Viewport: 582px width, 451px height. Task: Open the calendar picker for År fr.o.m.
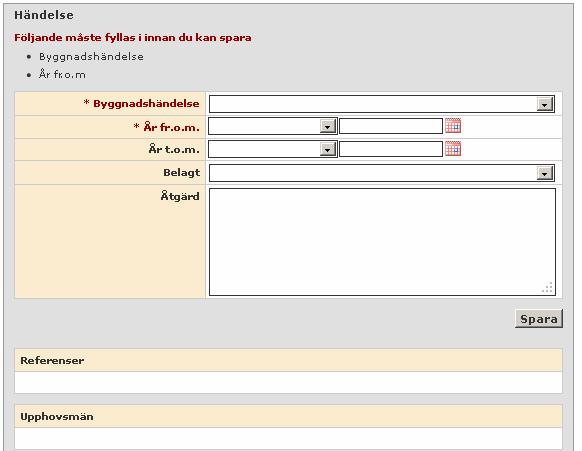point(453,126)
